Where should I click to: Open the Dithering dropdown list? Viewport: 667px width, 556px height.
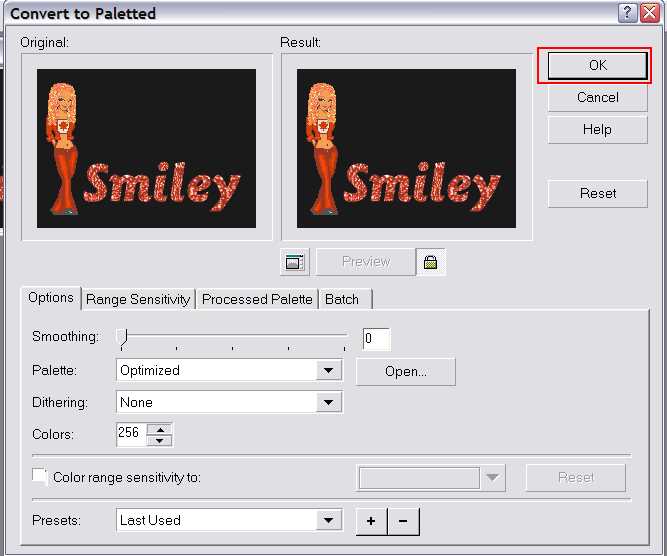(329, 403)
